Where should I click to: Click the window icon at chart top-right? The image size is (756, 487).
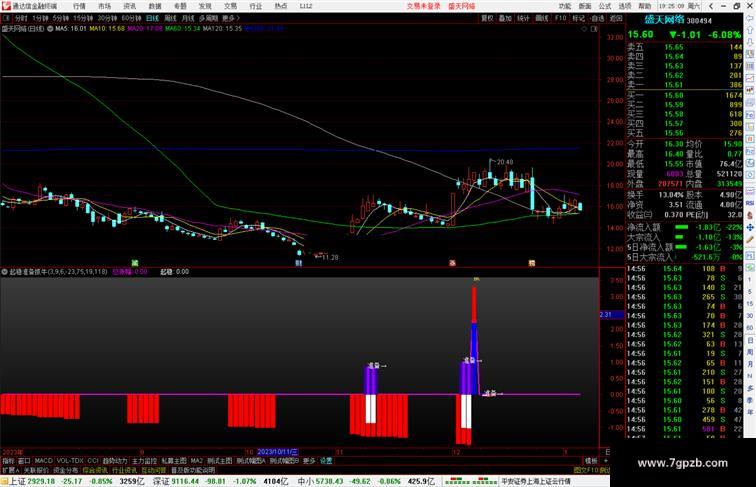coord(594,29)
